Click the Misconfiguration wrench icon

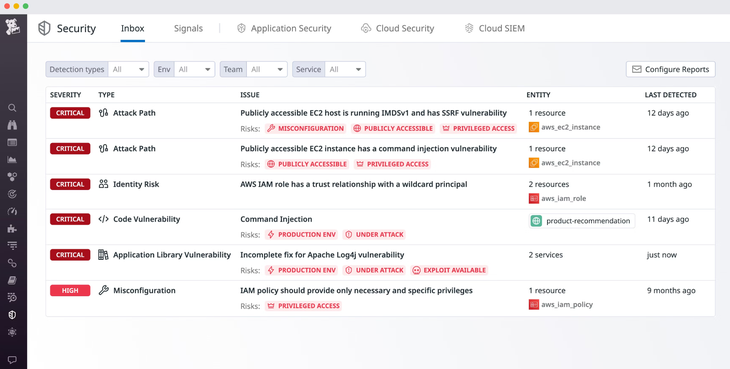[x=103, y=290]
